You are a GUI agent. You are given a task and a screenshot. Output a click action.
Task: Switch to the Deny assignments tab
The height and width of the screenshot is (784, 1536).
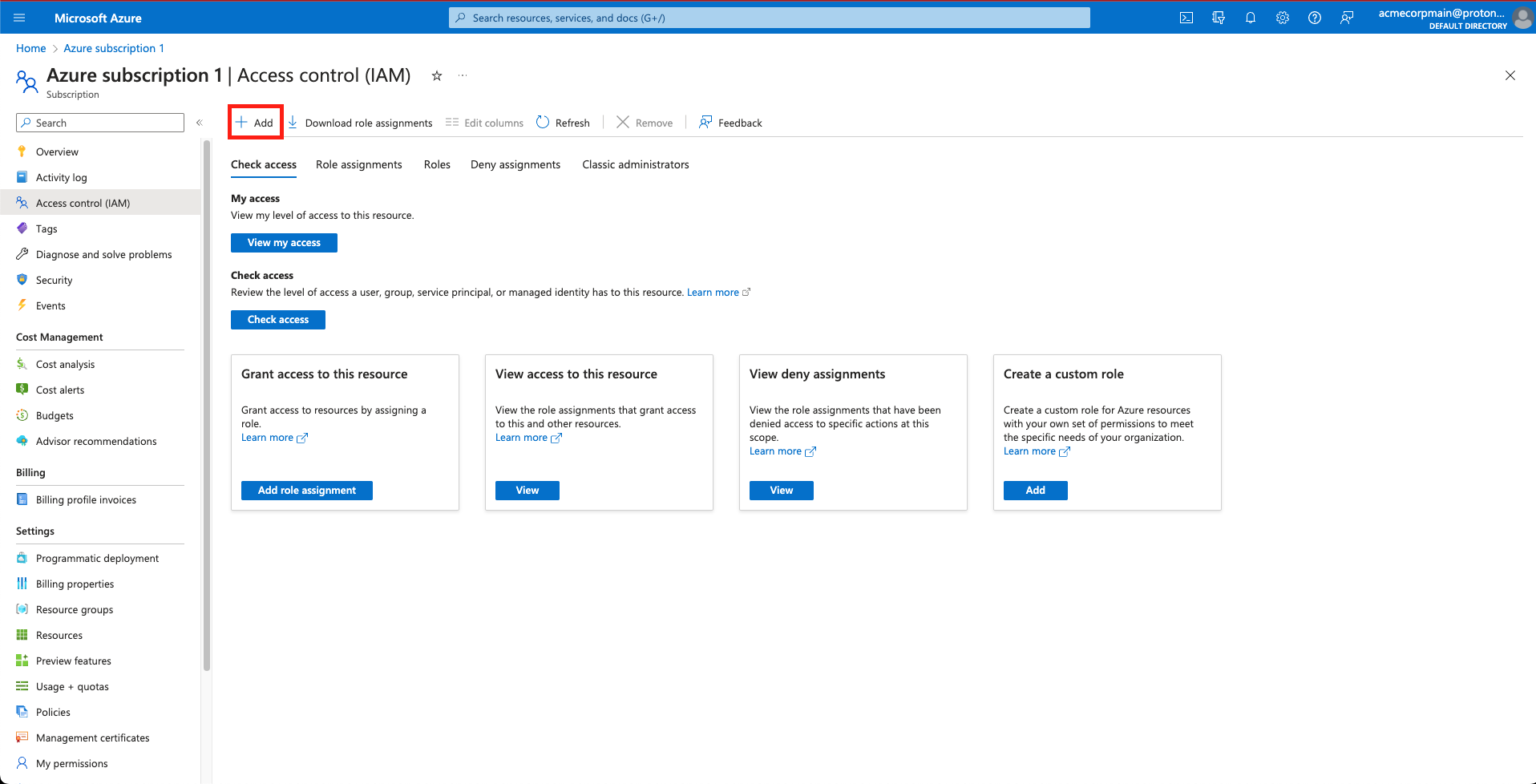tap(515, 164)
